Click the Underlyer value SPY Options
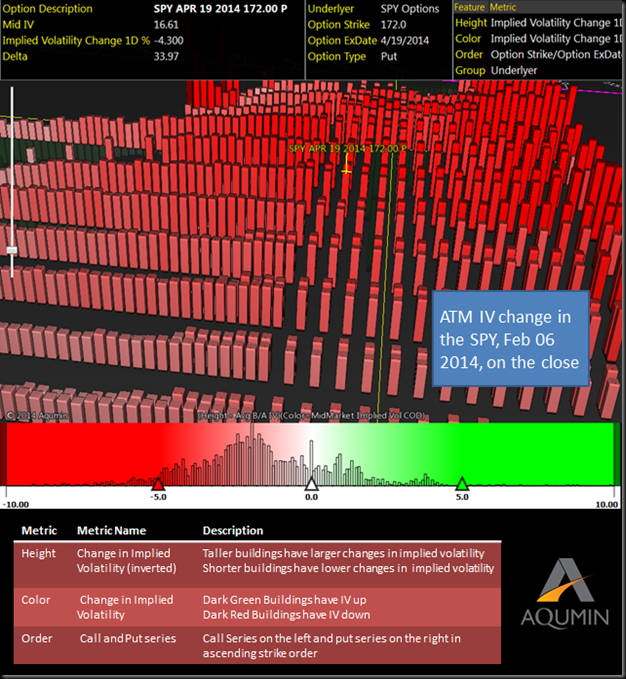 [x=410, y=9]
